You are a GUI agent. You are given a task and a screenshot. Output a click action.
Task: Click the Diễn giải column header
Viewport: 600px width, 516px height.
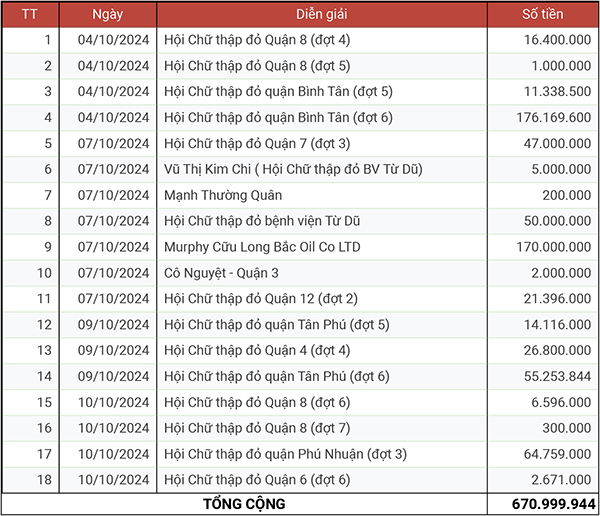pyautogui.click(x=321, y=14)
